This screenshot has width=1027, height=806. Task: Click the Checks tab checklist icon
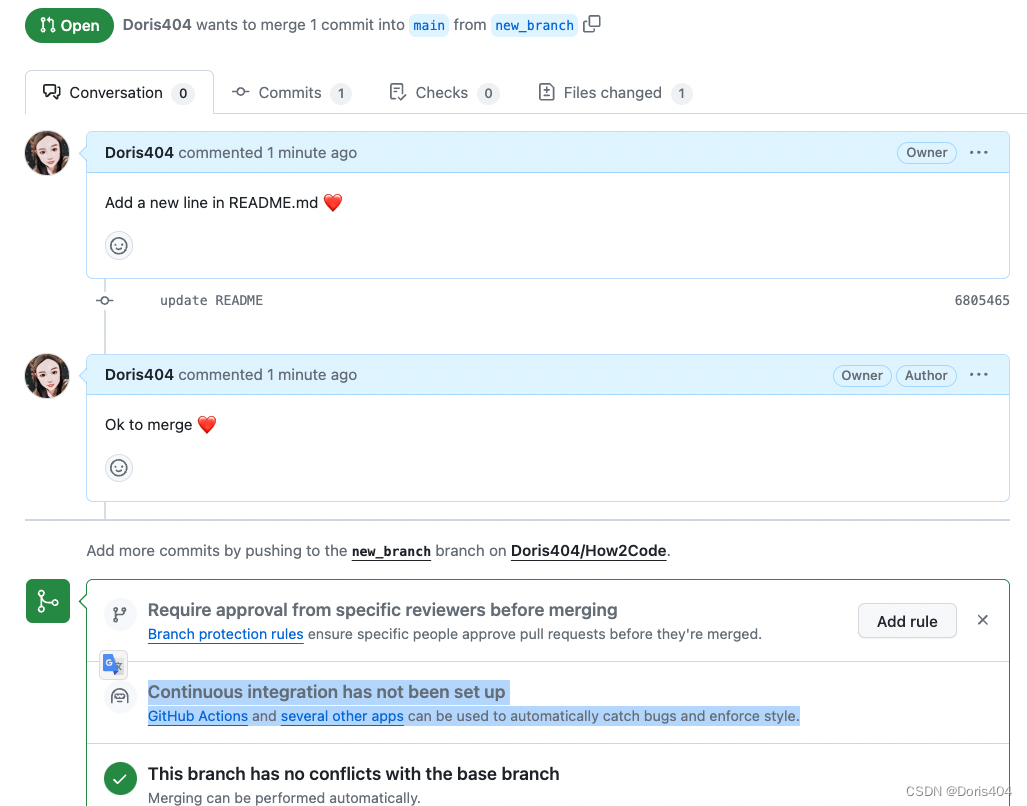pyautogui.click(x=397, y=92)
